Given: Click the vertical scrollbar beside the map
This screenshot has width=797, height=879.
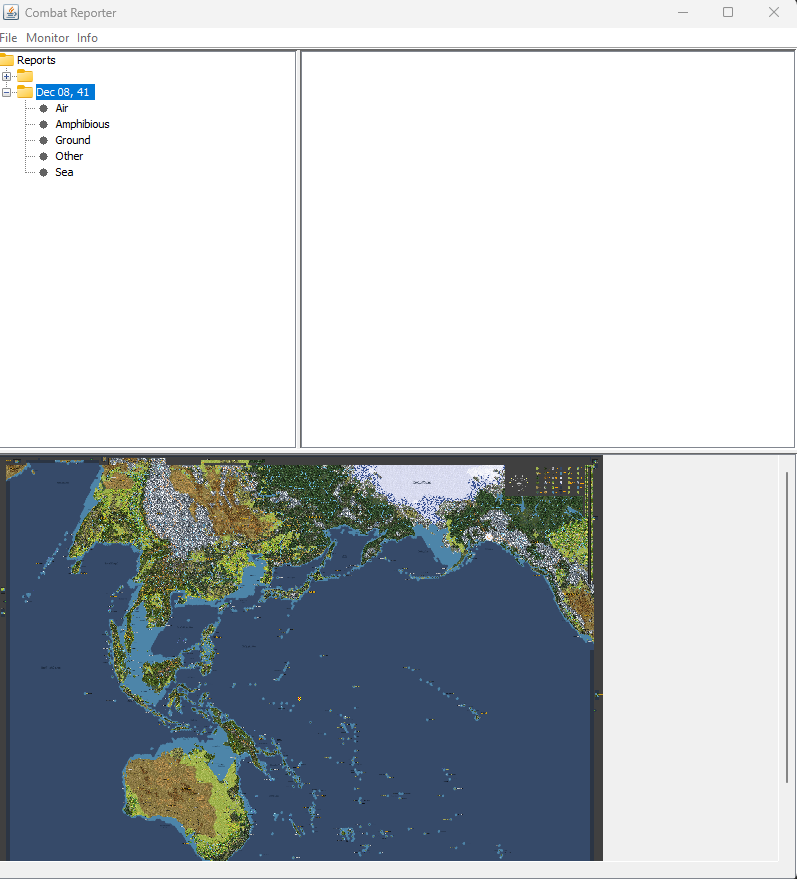Looking at the screenshot, I should coord(787,627).
